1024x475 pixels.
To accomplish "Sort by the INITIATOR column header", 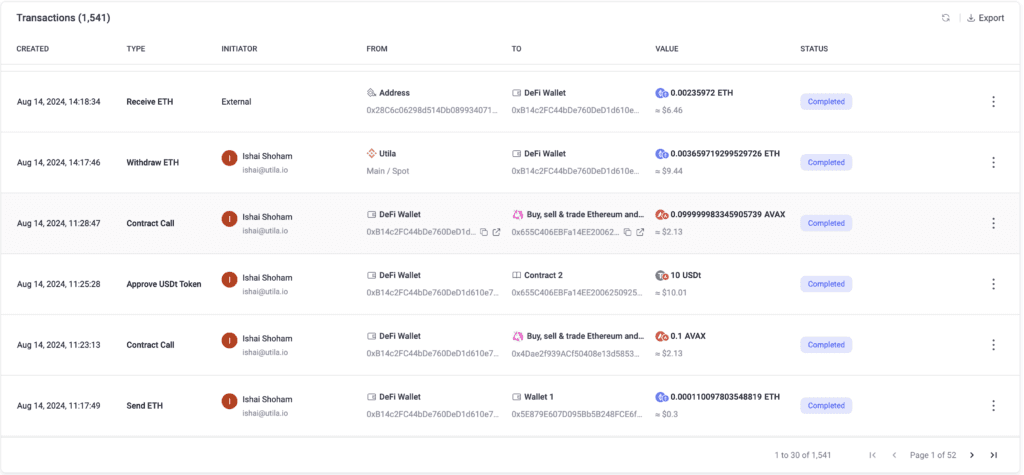I will pyautogui.click(x=240, y=49).
